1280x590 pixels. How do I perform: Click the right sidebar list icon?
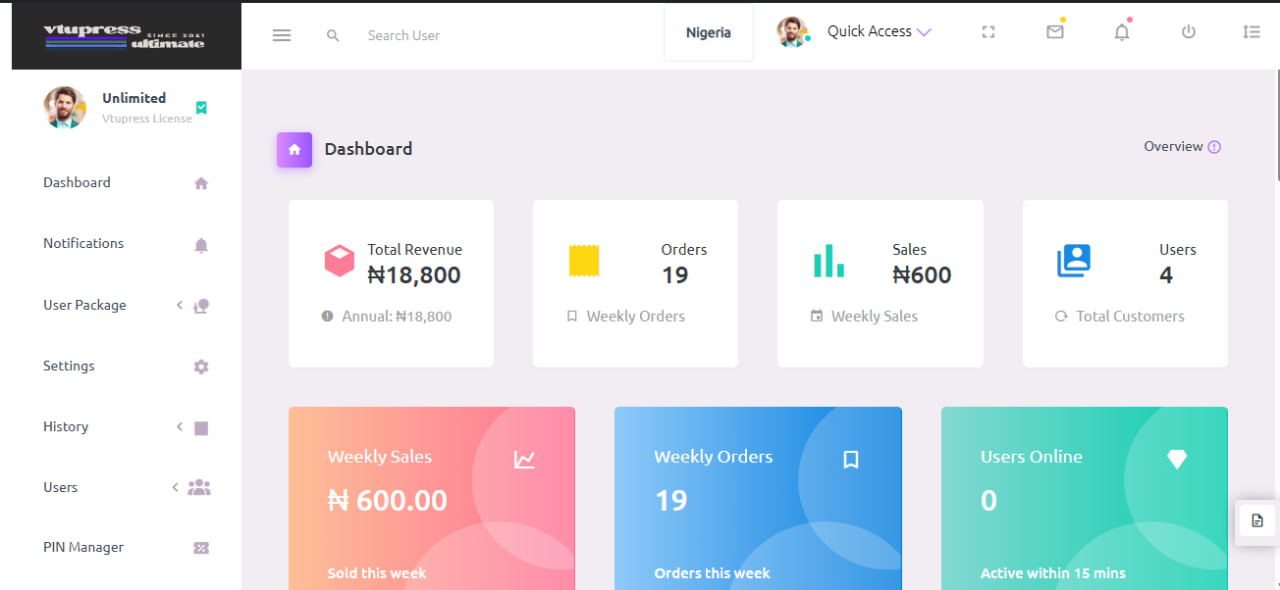pyautogui.click(x=1251, y=32)
